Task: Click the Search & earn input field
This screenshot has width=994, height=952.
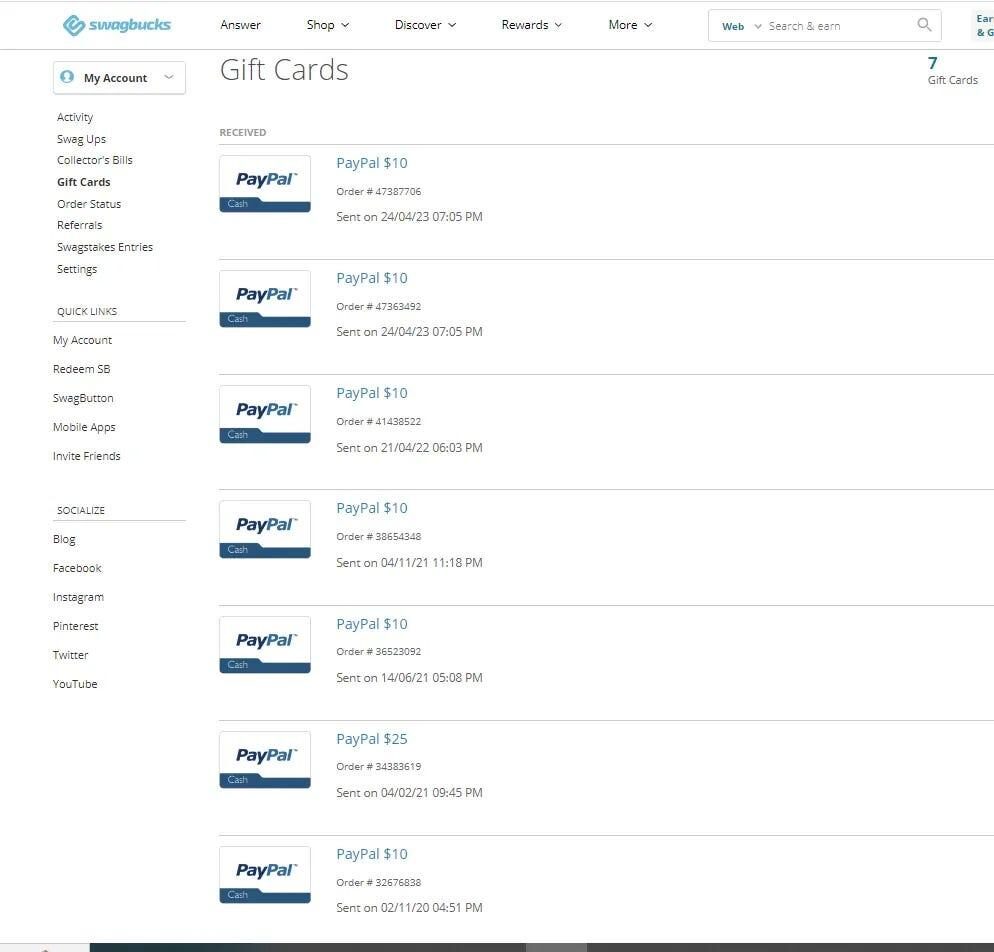Action: tap(839, 26)
